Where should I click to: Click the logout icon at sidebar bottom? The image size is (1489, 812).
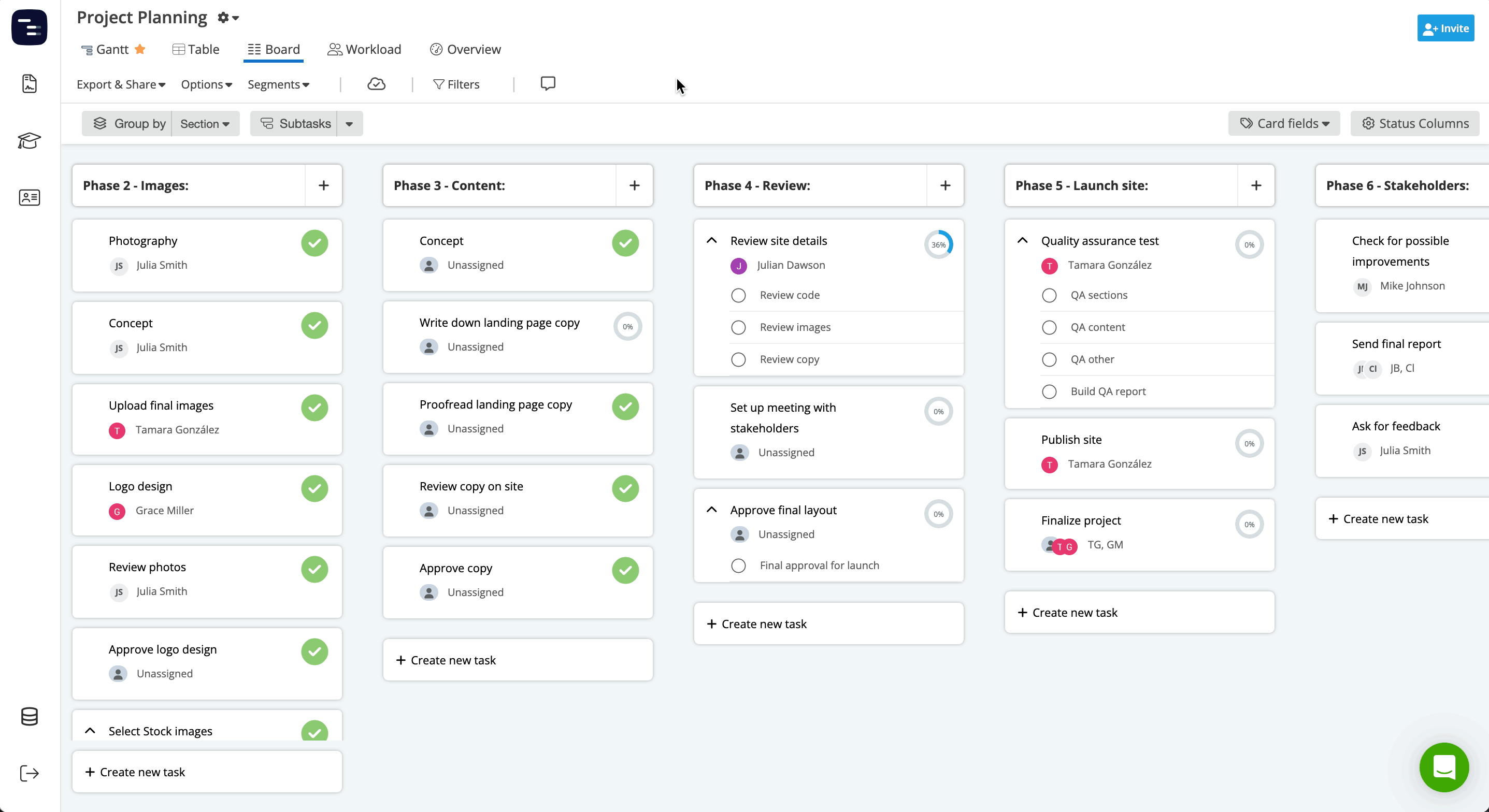pyautogui.click(x=30, y=773)
